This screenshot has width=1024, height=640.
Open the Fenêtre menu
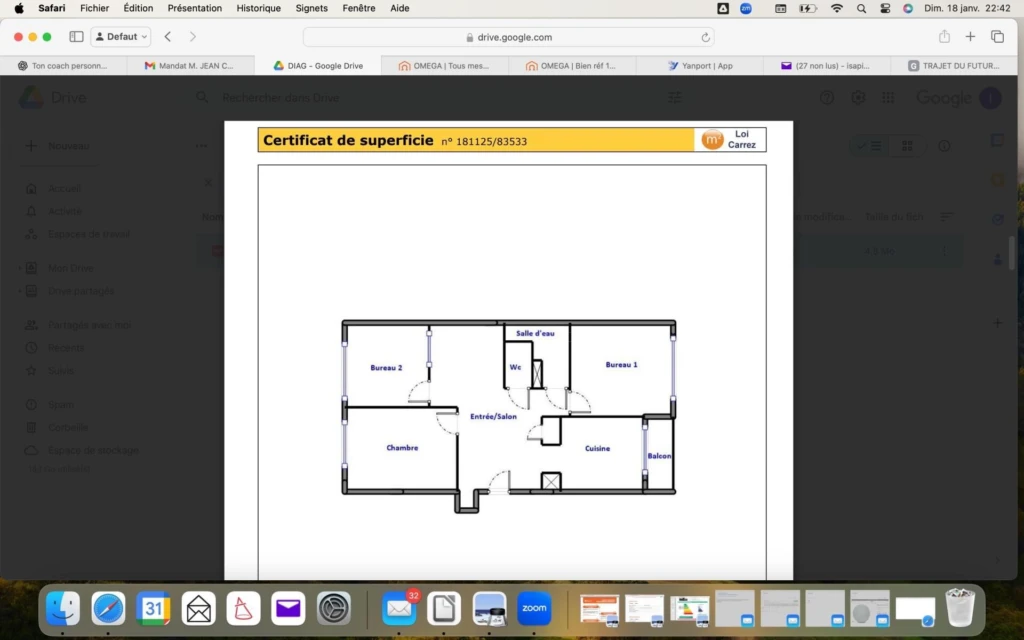(x=359, y=8)
